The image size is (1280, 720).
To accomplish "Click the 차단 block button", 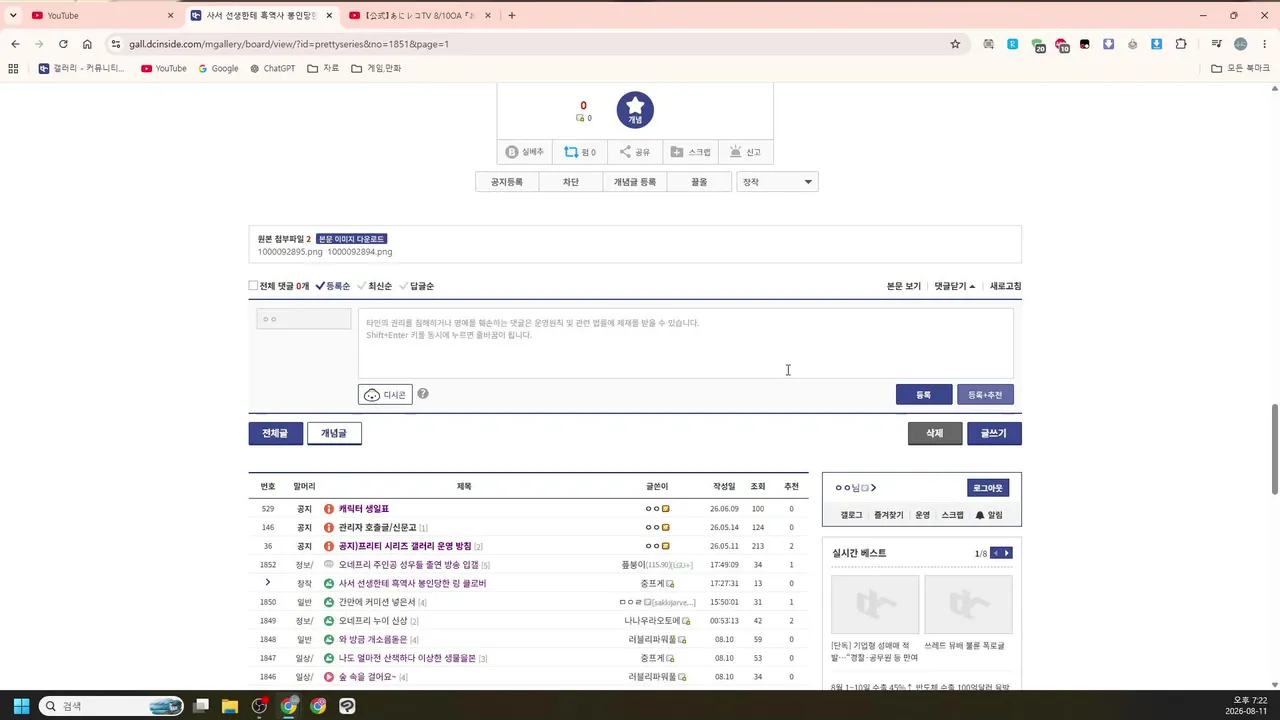I will (571, 182).
